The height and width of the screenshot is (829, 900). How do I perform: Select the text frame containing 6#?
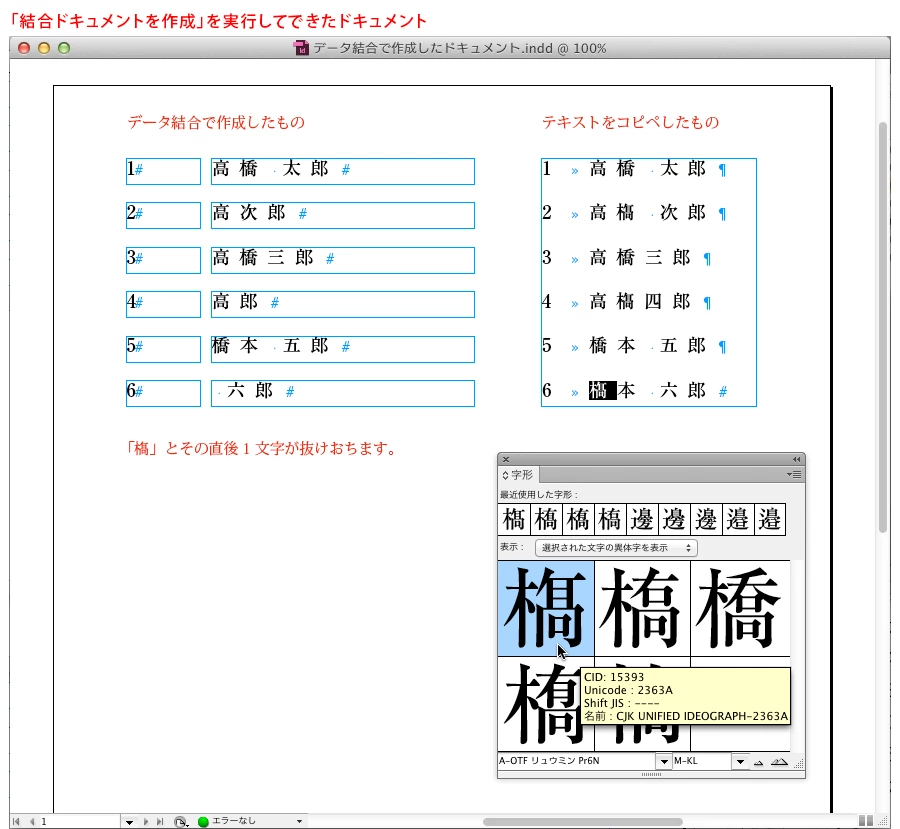(164, 393)
